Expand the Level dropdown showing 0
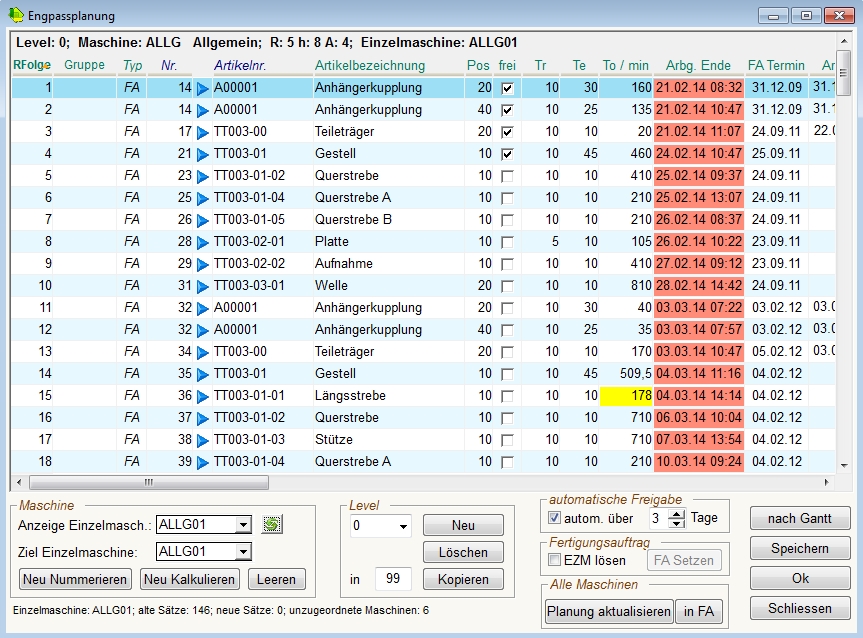This screenshot has height=638, width=863. point(403,526)
